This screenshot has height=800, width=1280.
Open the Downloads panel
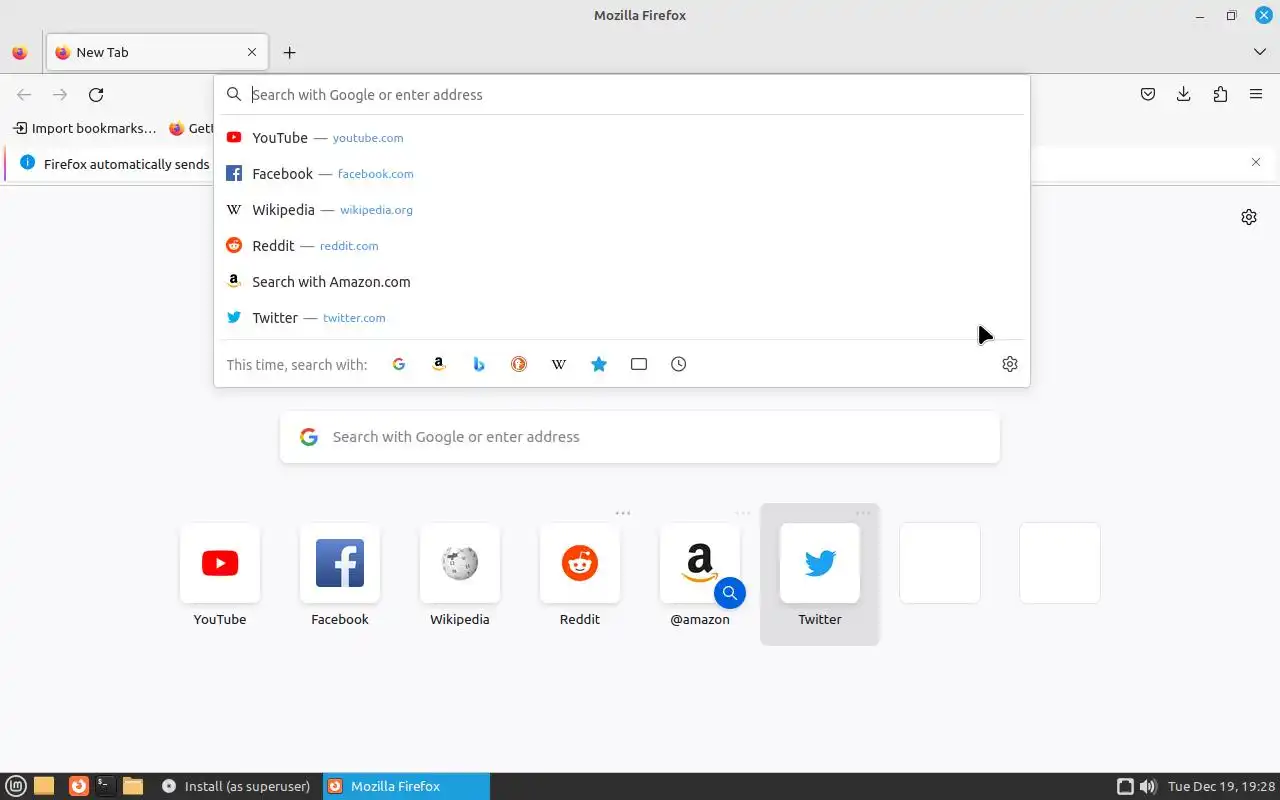(1184, 94)
